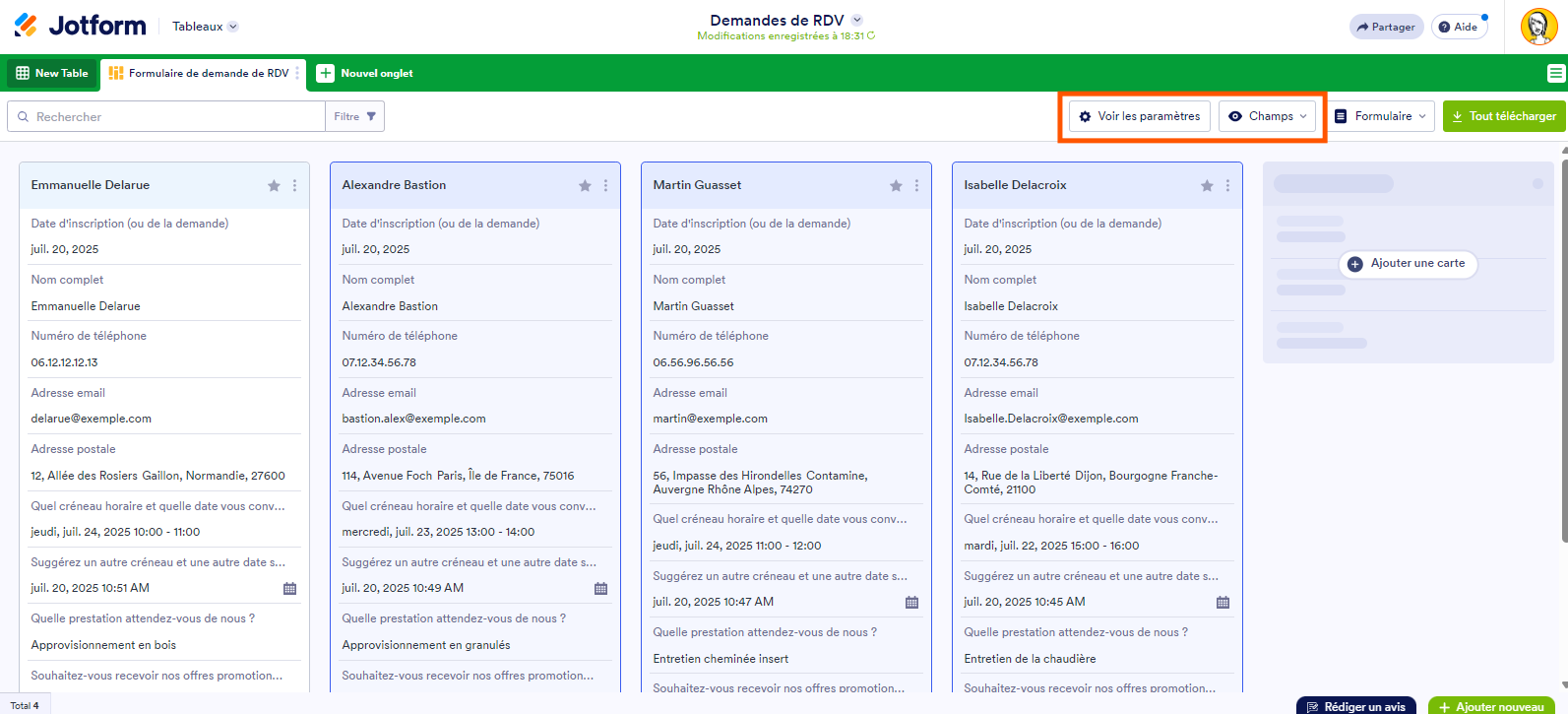Select email bastion.alex@exemple.com

tap(413, 419)
